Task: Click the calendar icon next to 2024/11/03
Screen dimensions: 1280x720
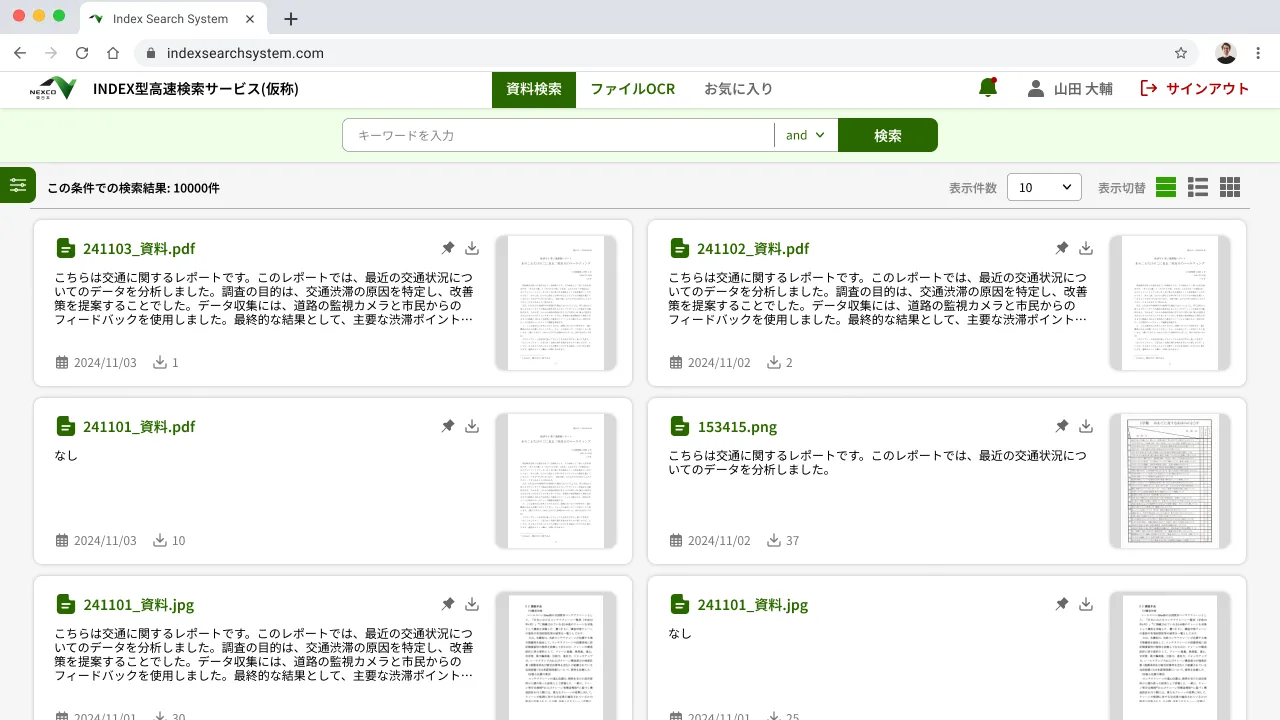Action: (x=60, y=362)
